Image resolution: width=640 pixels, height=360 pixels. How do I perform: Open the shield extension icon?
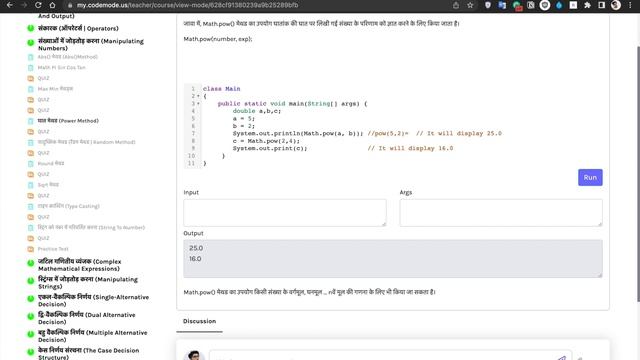(488, 5)
